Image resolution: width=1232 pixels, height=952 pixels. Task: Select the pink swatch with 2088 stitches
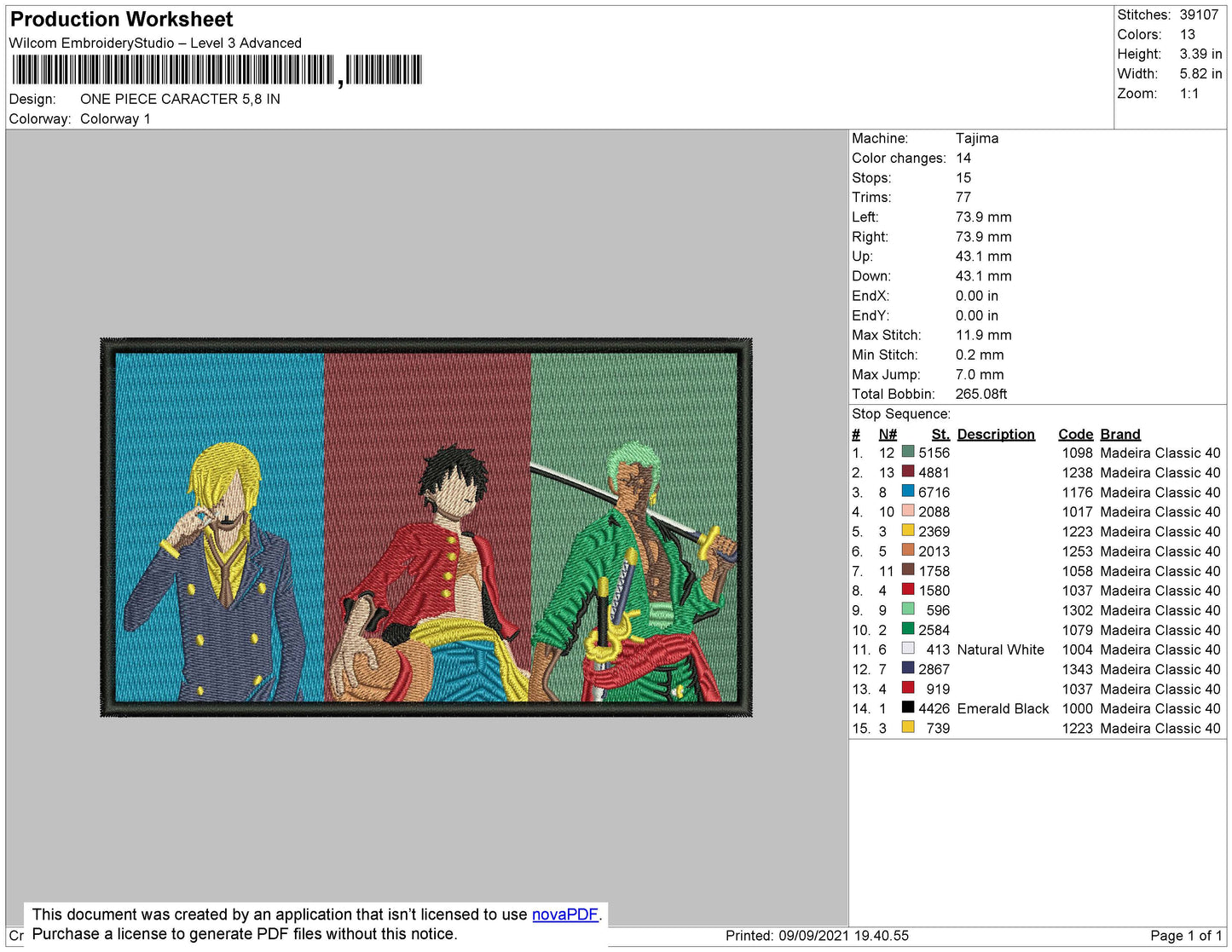[908, 511]
